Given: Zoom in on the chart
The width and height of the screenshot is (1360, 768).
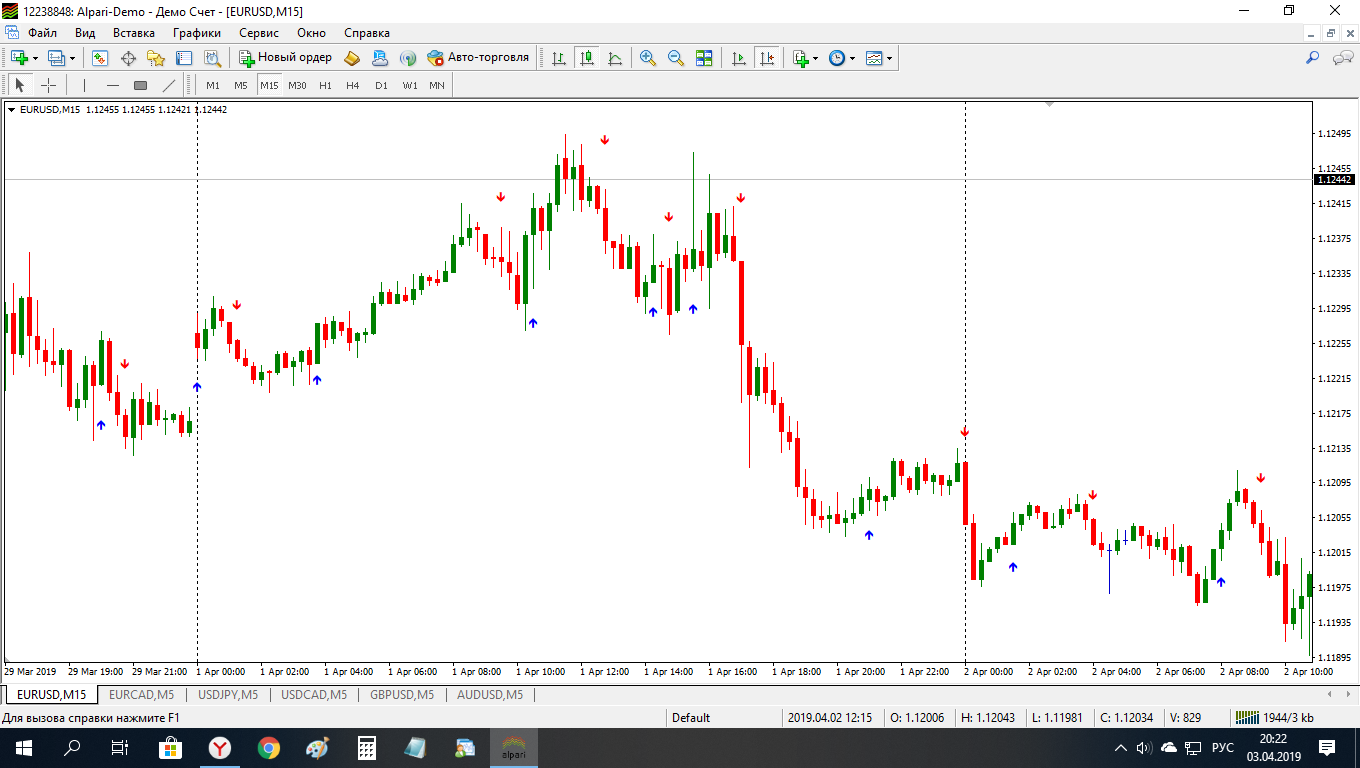Looking at the screenshot, I should click(648, 58).
